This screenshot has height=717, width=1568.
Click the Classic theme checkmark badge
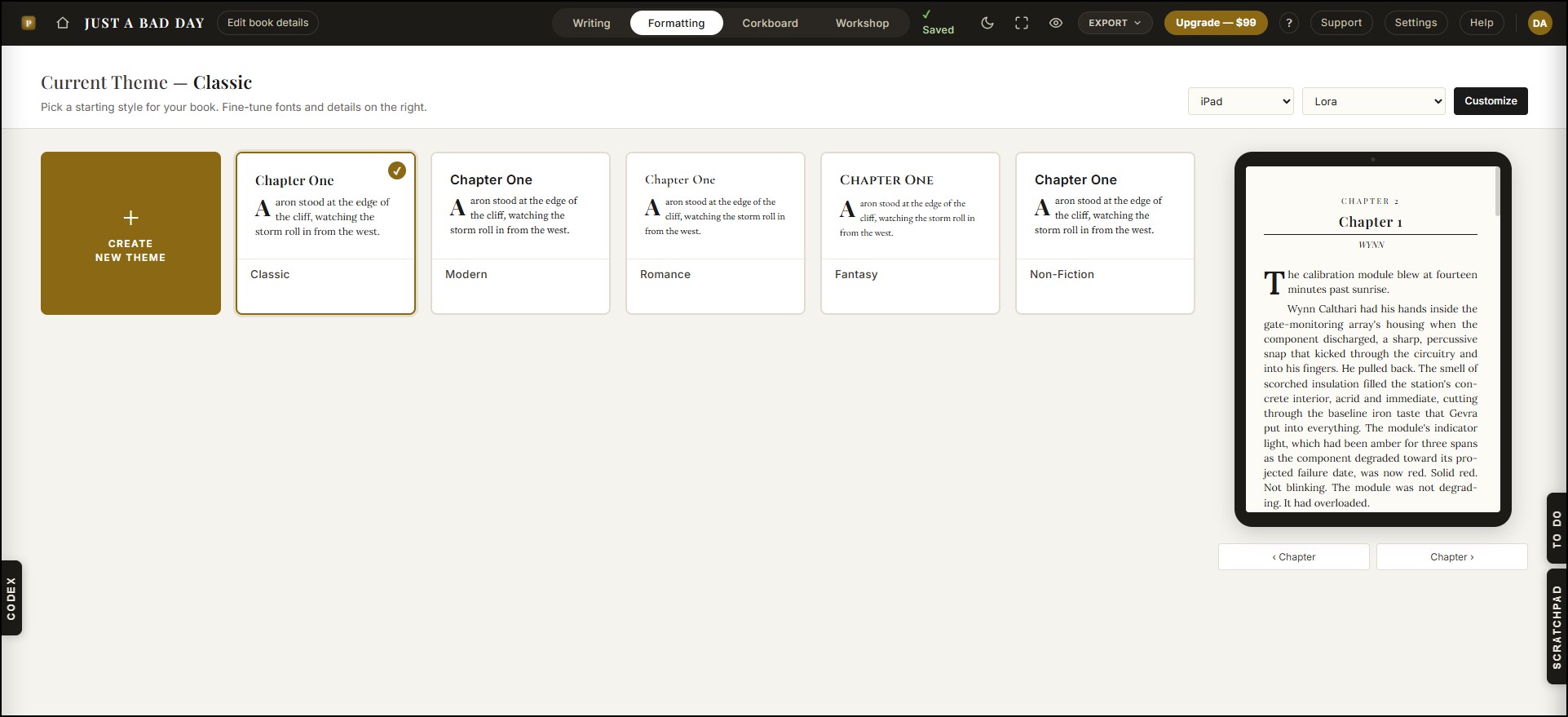click(x=397, y=170)
